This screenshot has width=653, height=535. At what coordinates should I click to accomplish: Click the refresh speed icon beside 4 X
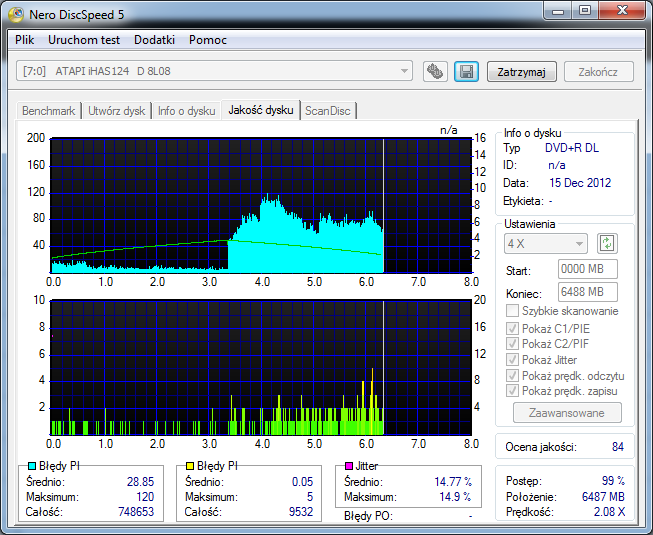pyautogui.click(x=607, y=244)
